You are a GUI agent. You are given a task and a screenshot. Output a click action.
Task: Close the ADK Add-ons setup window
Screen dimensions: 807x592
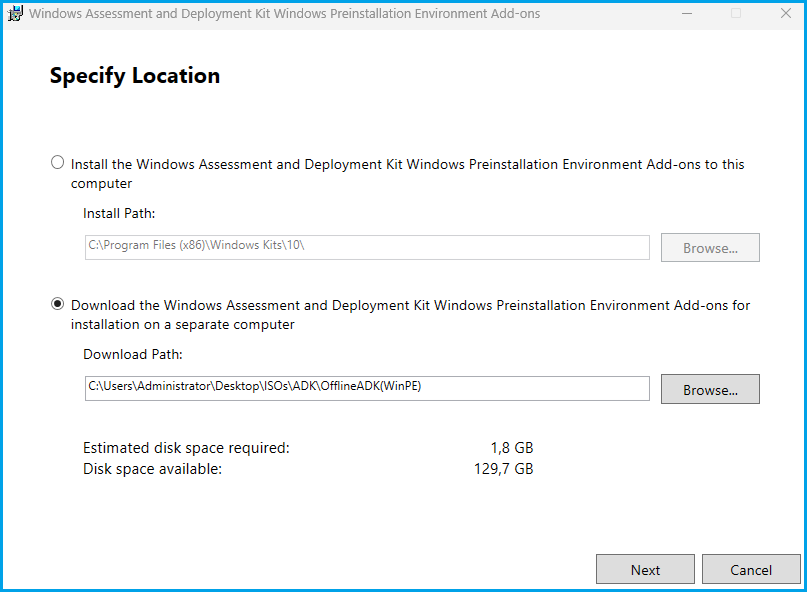point(783,14)
